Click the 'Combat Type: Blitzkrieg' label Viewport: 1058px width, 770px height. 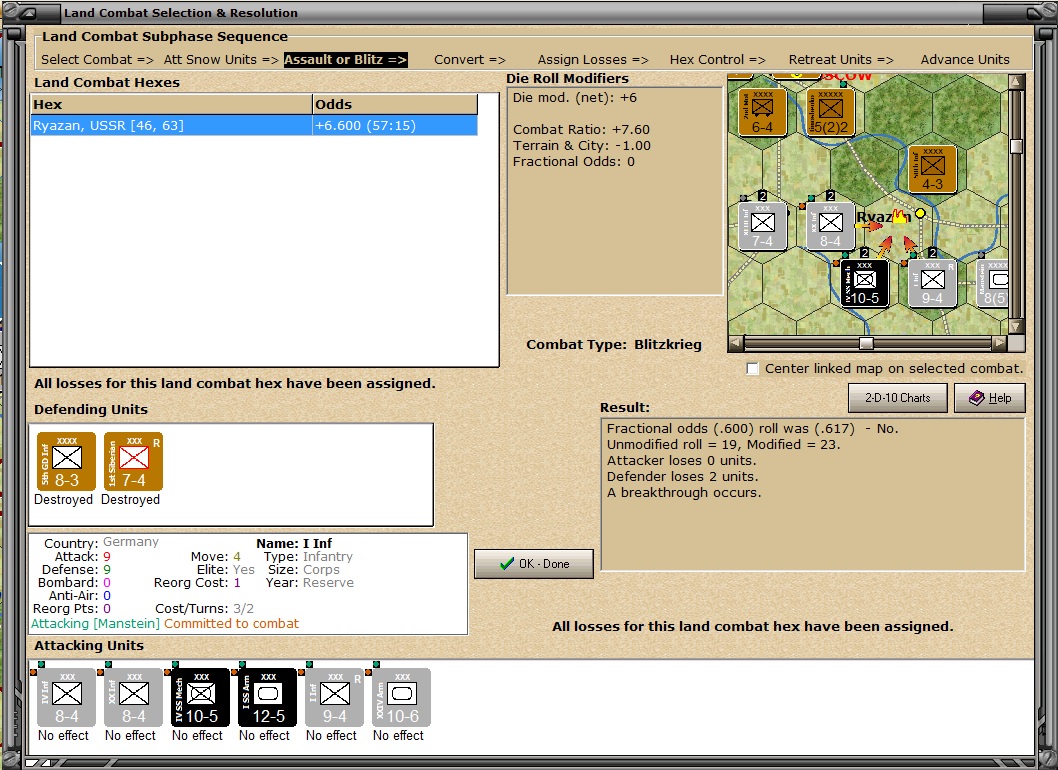click(614, 345)
